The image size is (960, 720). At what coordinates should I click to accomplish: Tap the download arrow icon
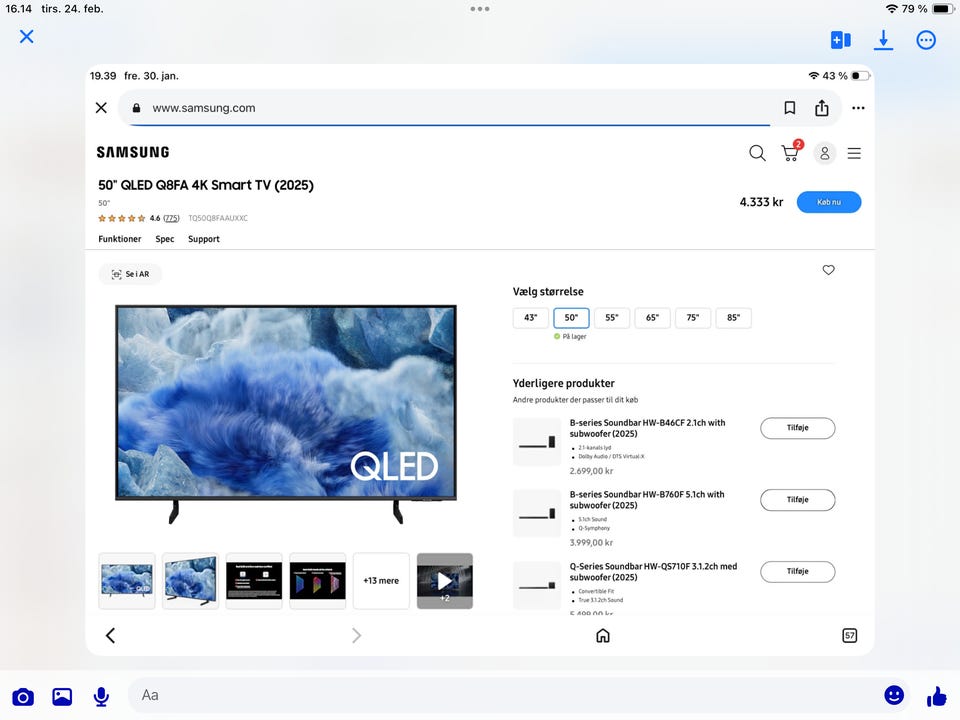(883, 40)
